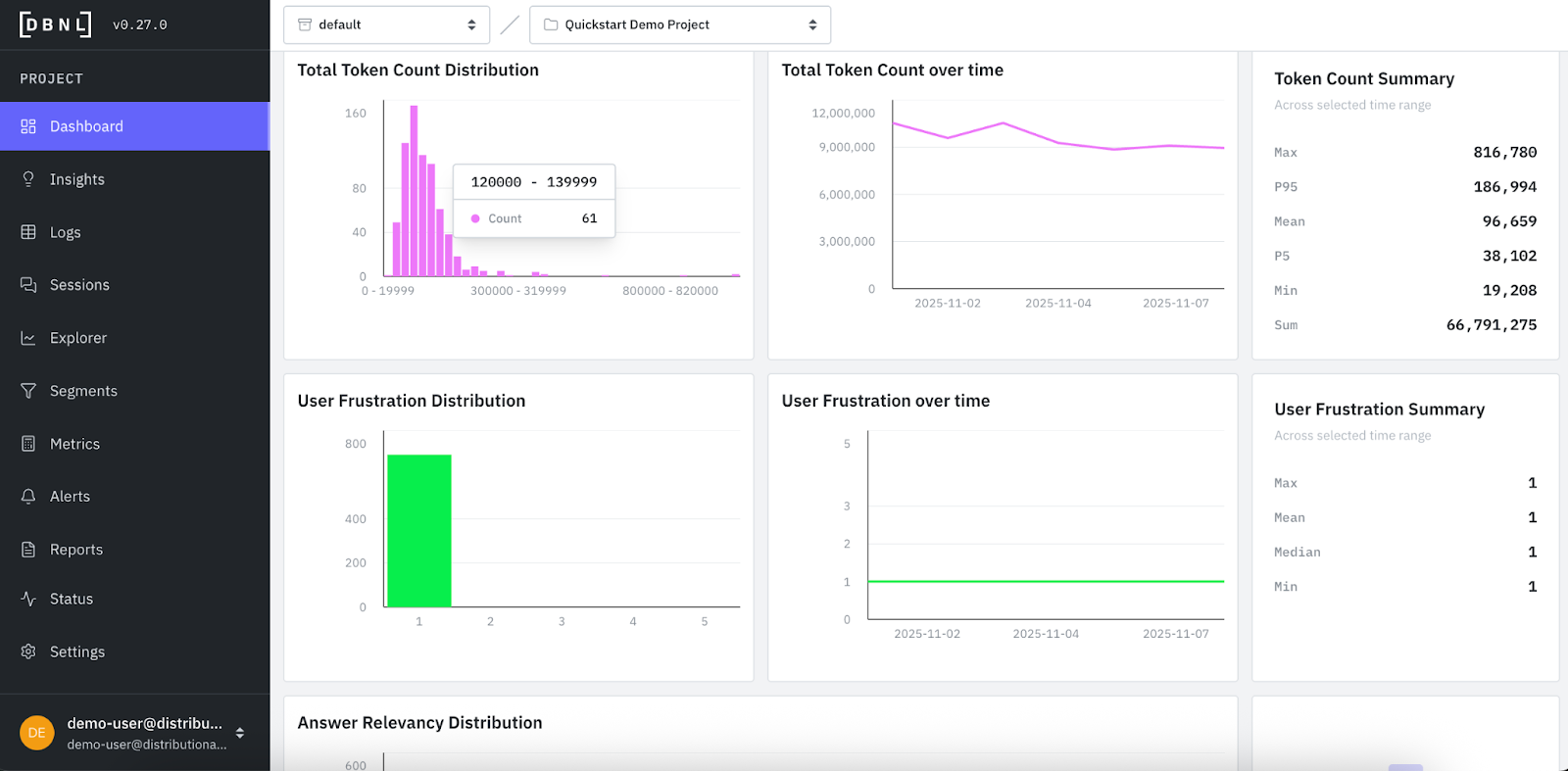Click the Answer Relevancy Distribution title
This screenshot has height=771, width=1568.
point(419,723)
